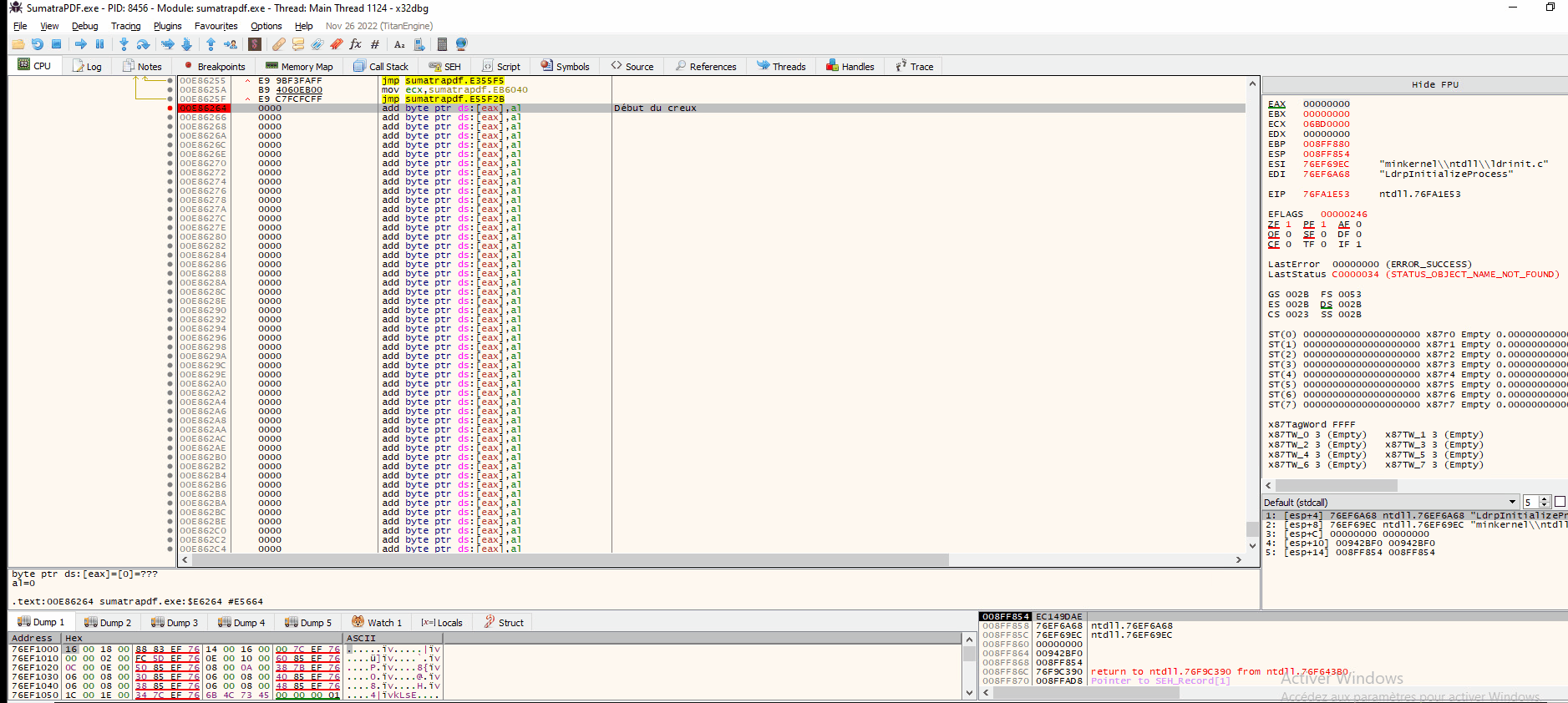1568x703 pixels.
Task: Click the Open file toolbar icon
Action: pos(18,44)
